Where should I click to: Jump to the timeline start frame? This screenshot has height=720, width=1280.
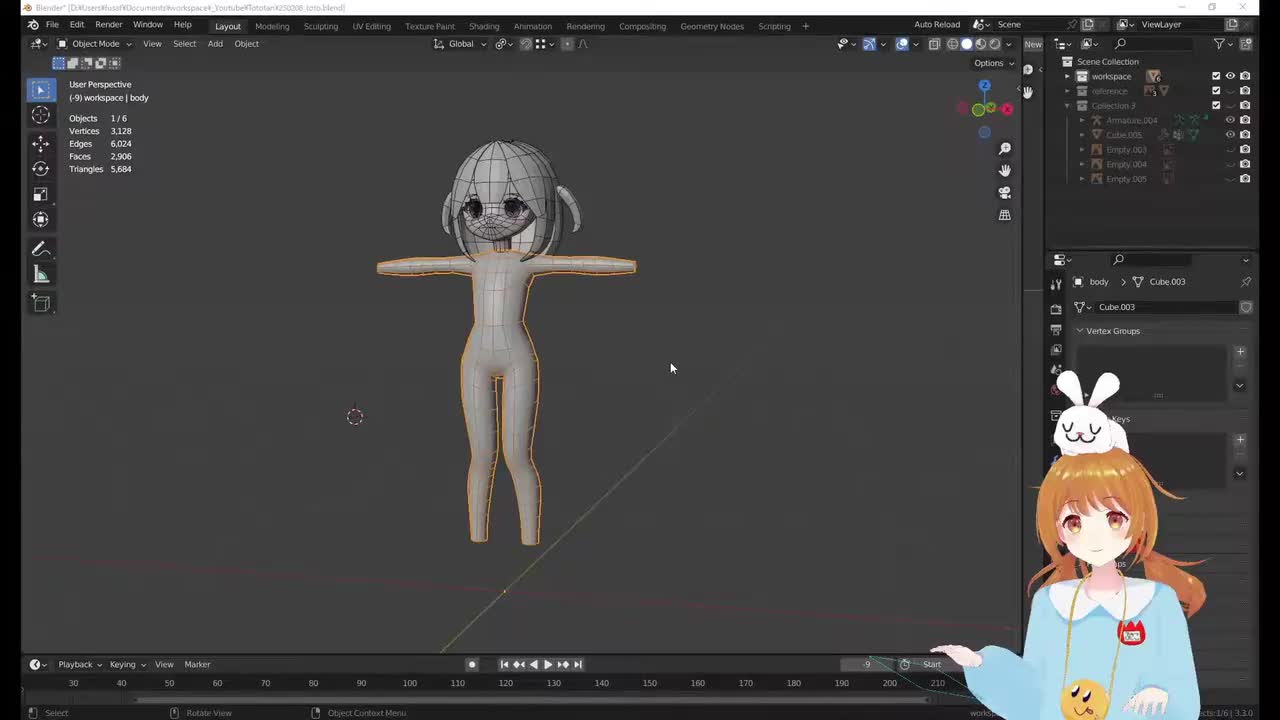point(504,664)
